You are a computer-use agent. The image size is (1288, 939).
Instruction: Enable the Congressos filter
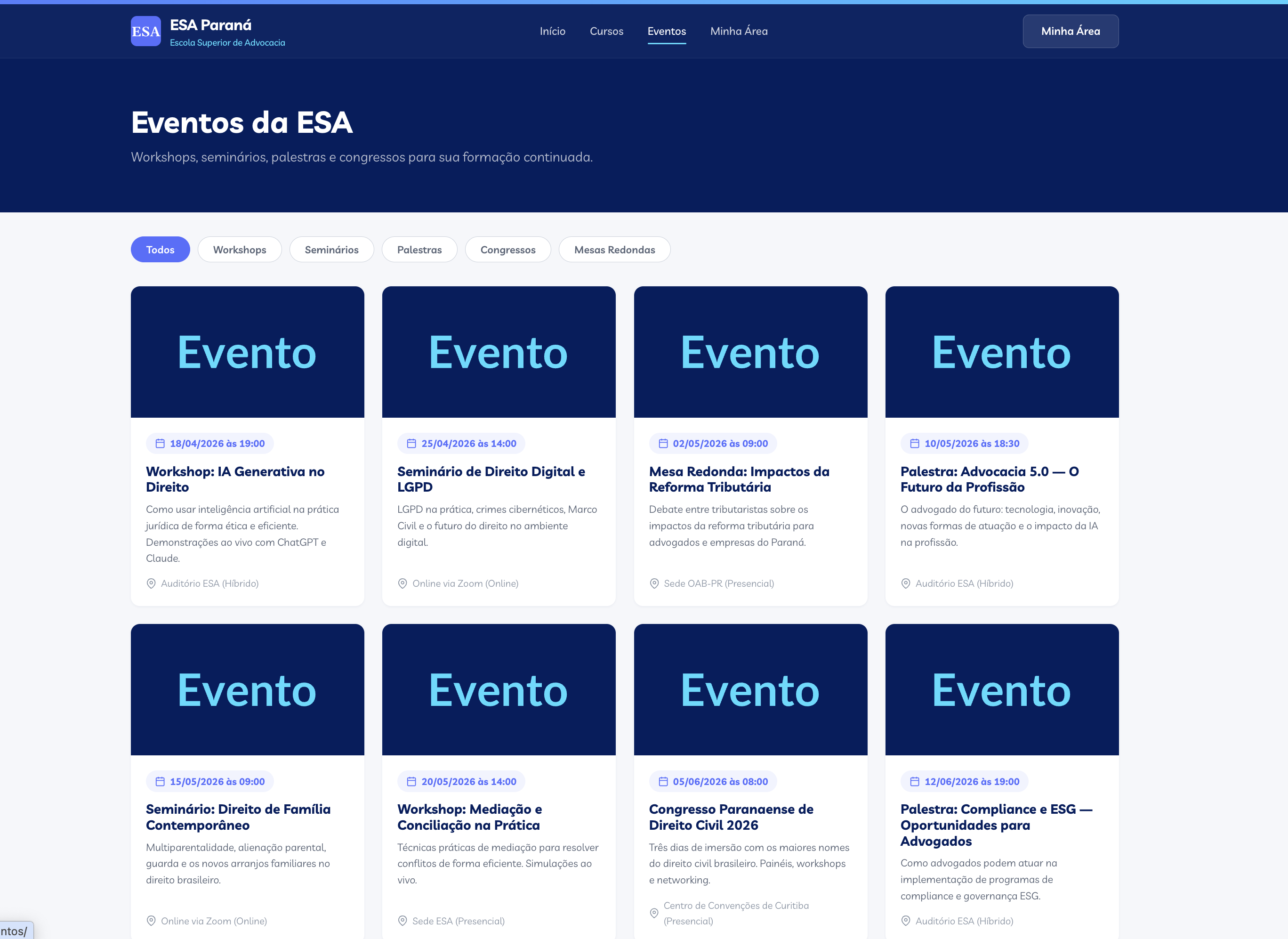(x=507, y=250)
